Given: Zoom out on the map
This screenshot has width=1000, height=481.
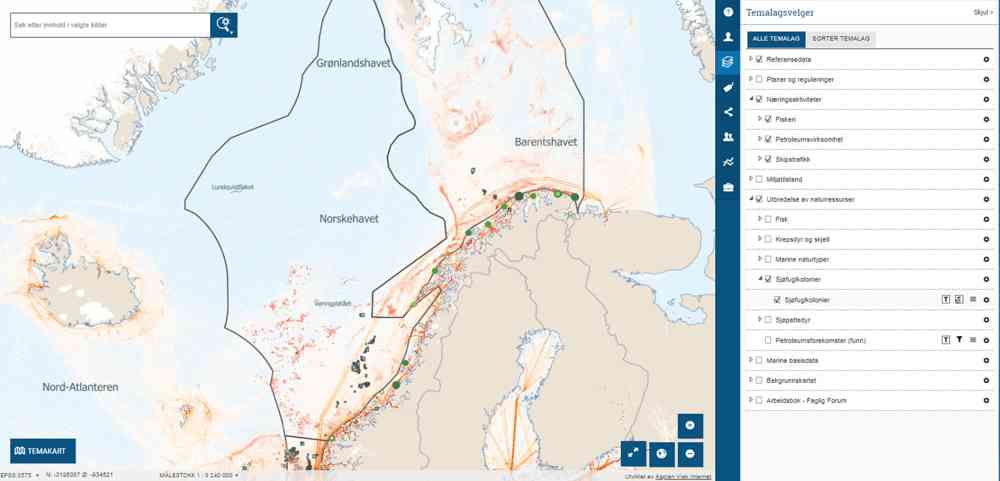Looking at the screenshot, I should pos(690,453).
